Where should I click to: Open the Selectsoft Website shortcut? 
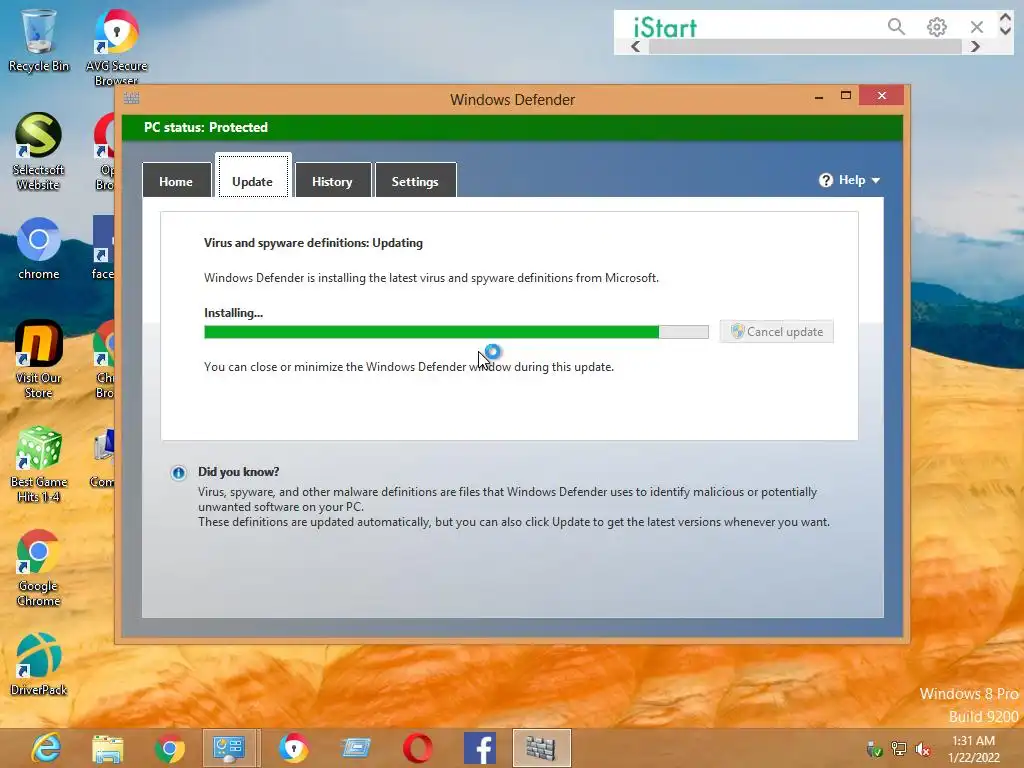(x=39, y=152)
